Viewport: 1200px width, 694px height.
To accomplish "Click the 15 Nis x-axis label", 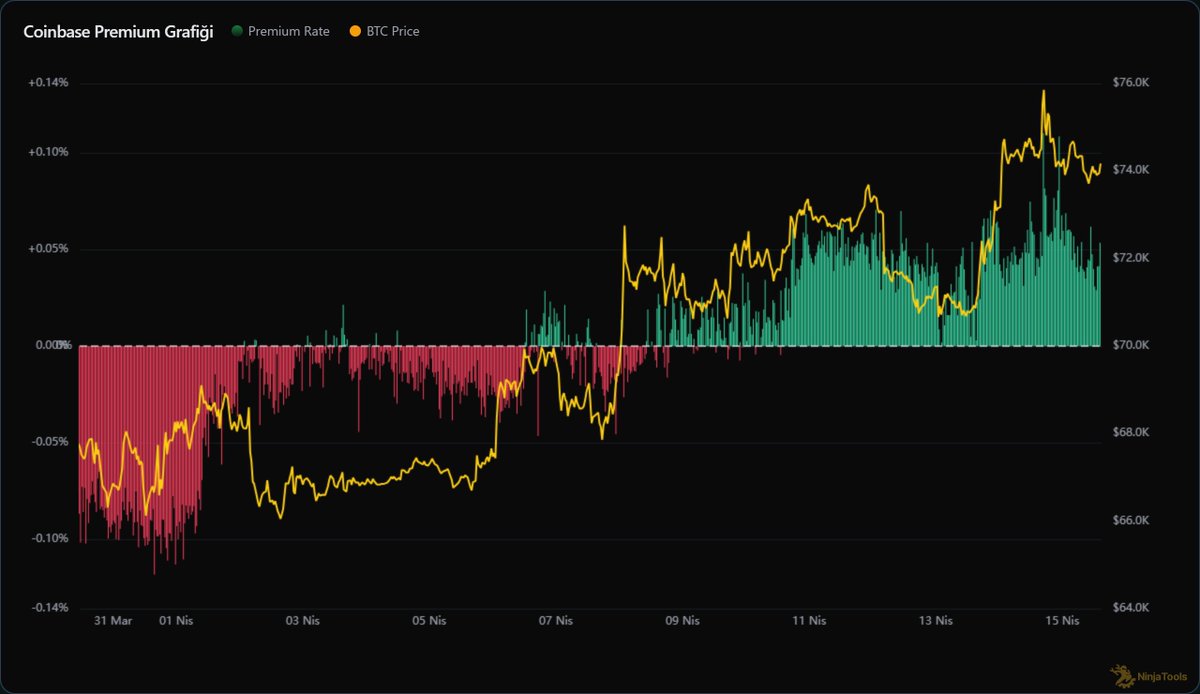I will pyautogui.click(x=1062, y=621).
